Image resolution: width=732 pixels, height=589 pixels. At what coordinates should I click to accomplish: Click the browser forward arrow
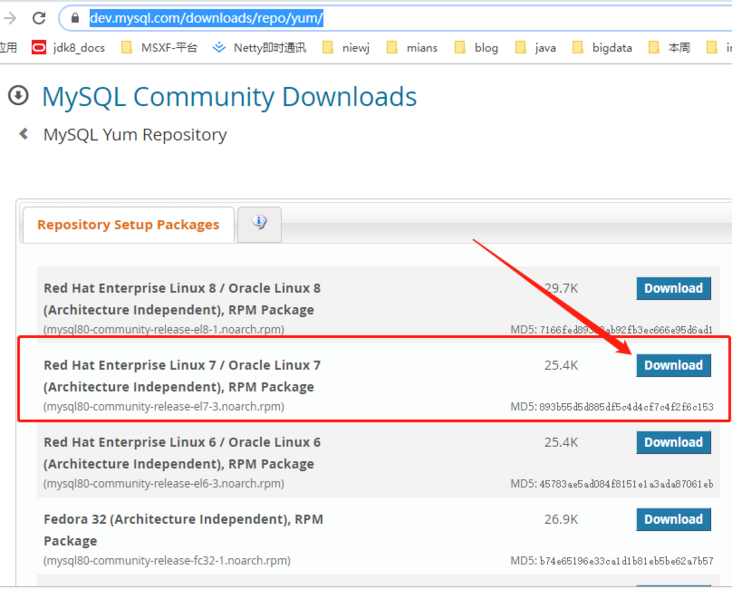(x=10, y=18)
